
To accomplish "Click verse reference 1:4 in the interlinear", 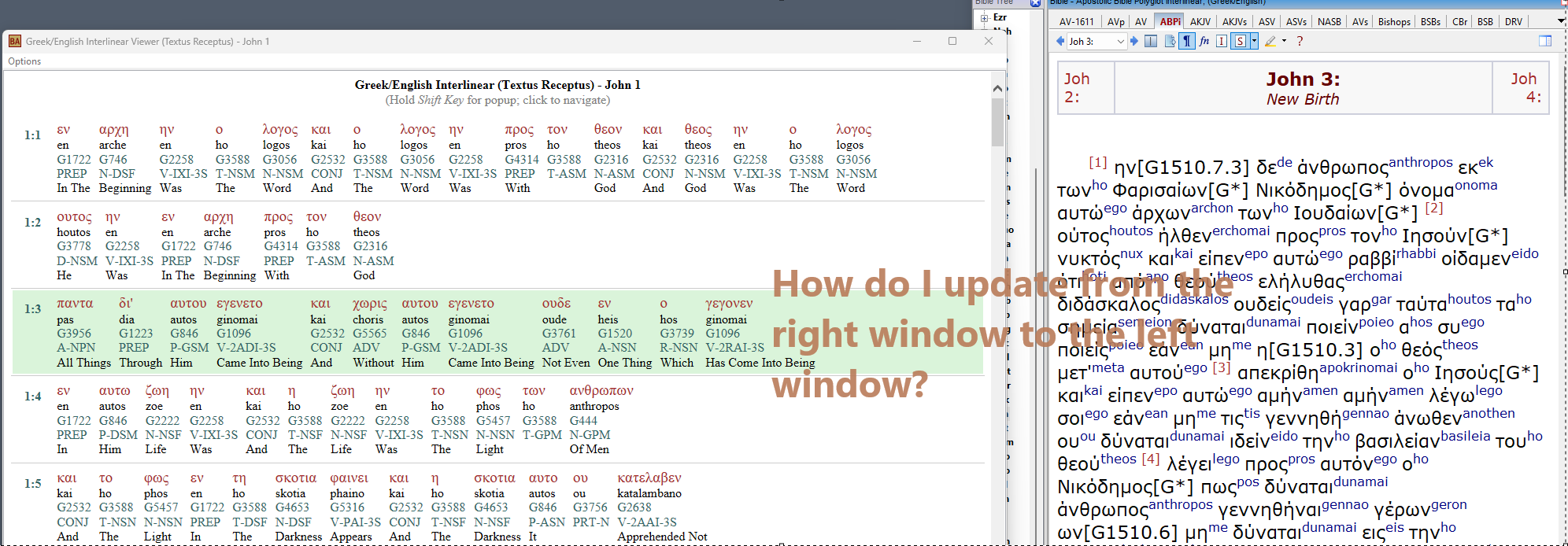I will click(32, 396).
